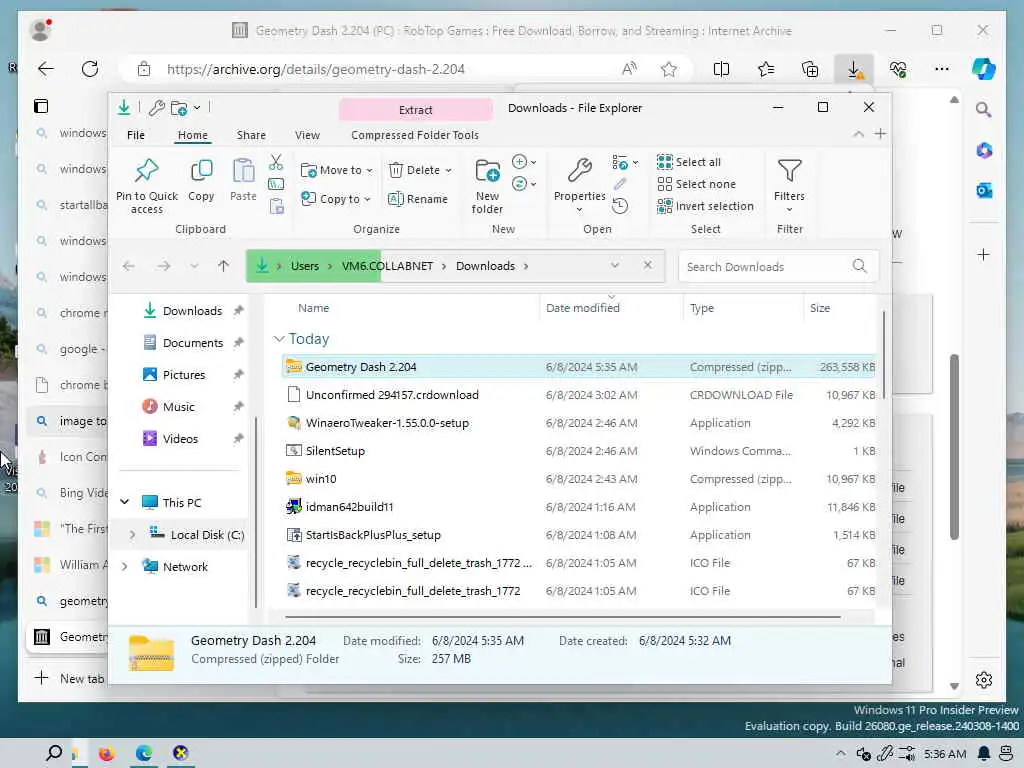Screen dimensions: 1024x768
Task: Collapse the Today group
Action: click(279, 339)
